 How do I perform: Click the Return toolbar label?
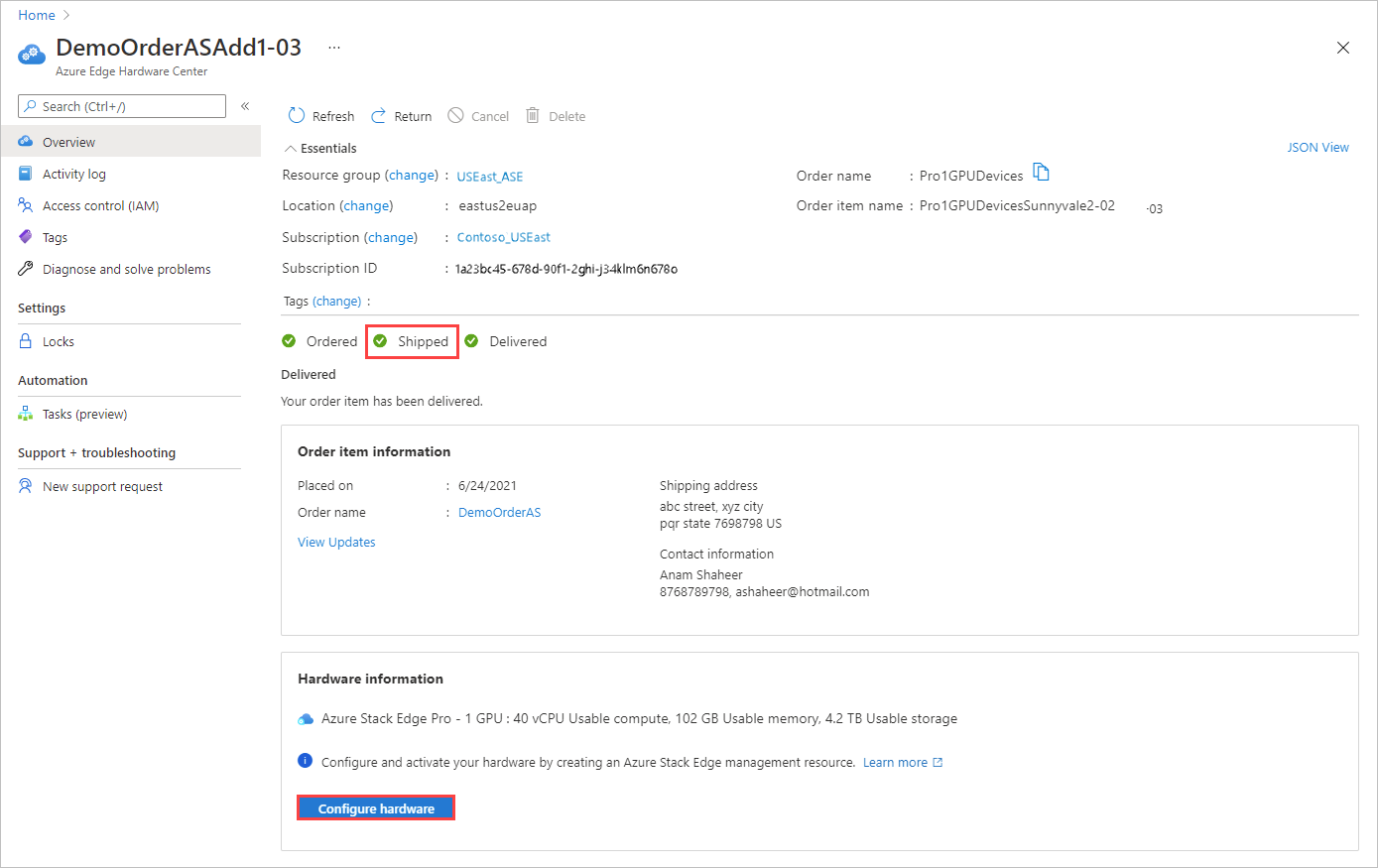(x=413, y=116)
